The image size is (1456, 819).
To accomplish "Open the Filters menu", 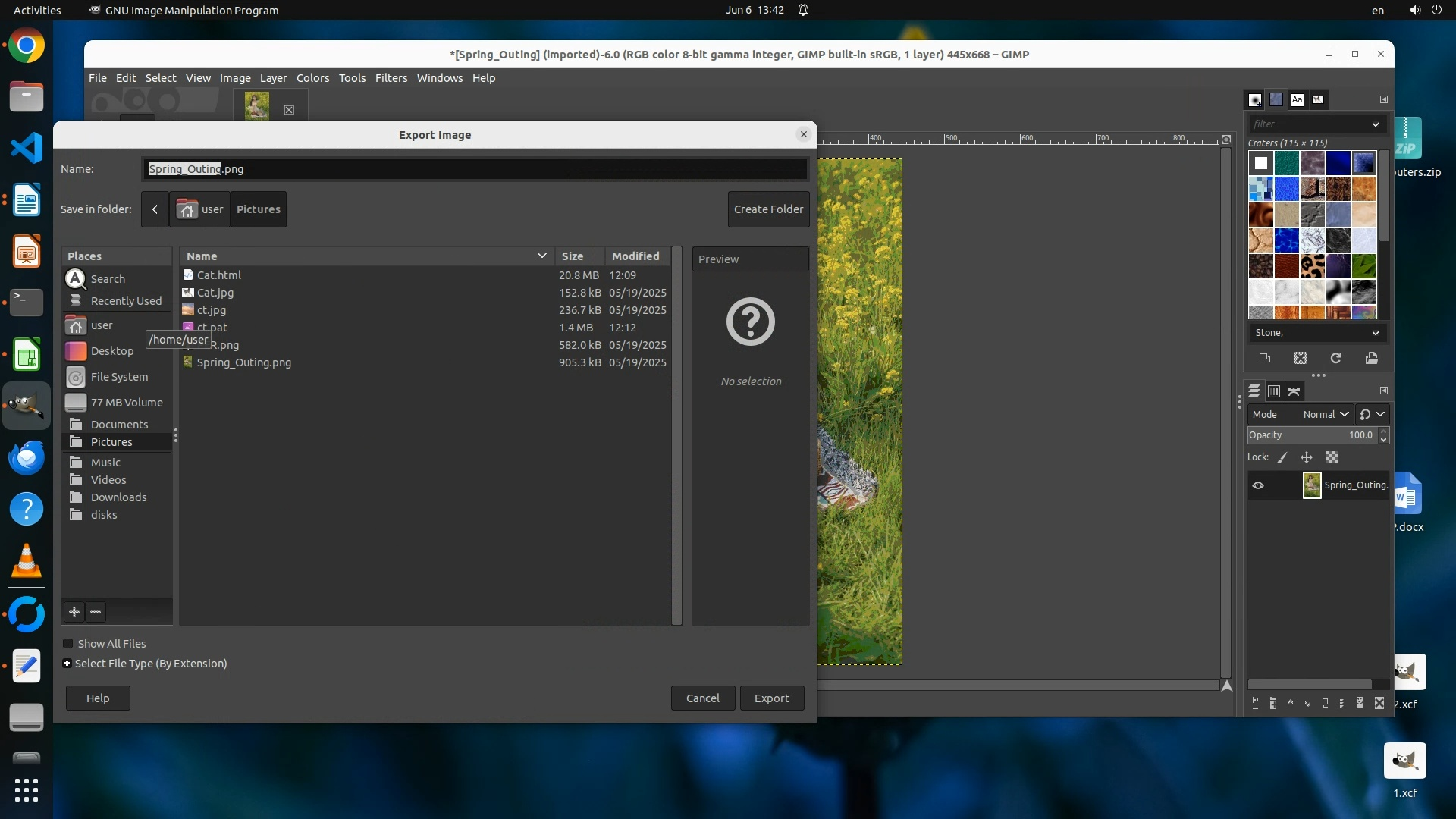I will (391, 78).
